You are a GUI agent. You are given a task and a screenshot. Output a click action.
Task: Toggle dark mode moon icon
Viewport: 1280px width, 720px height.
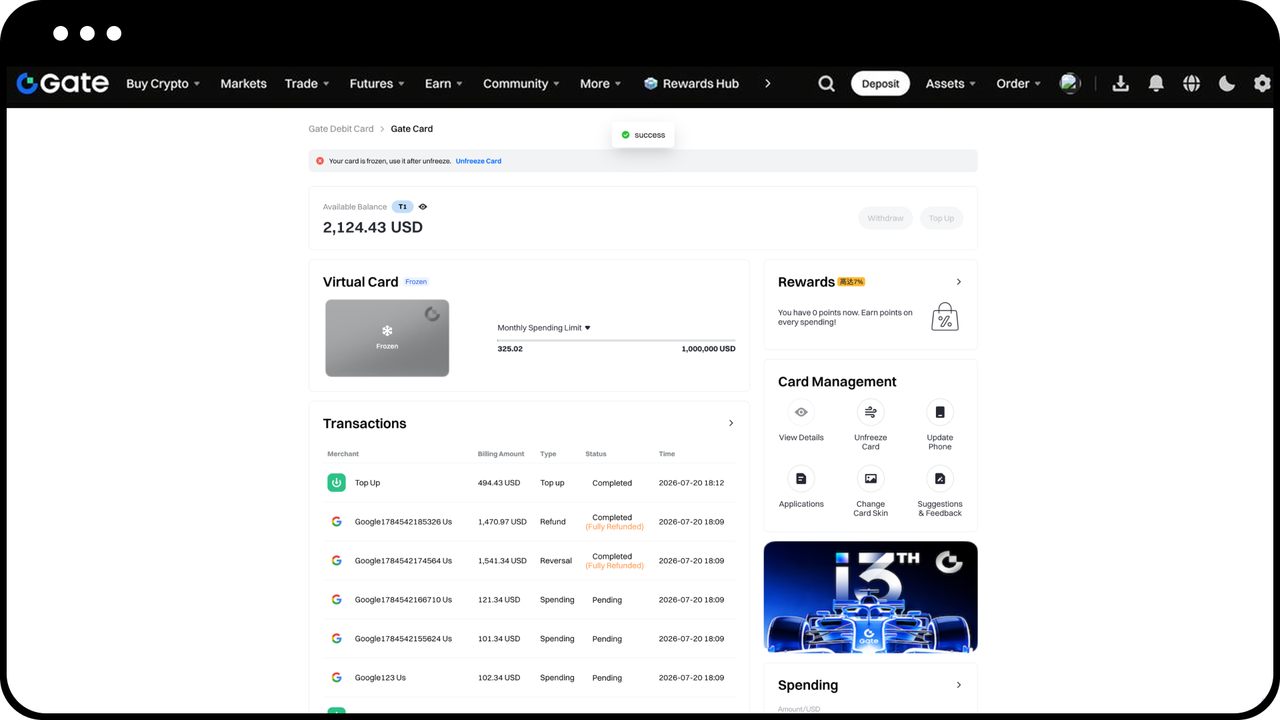pyautogui.click(x=1227, y=84)
